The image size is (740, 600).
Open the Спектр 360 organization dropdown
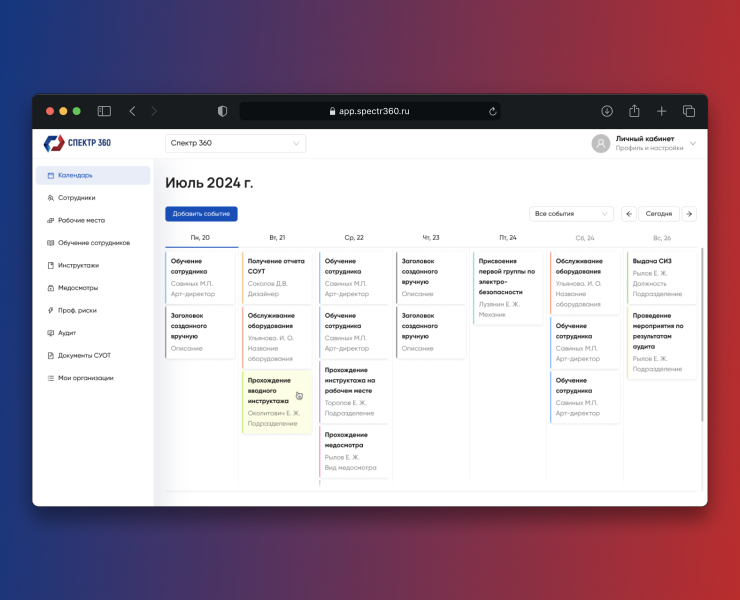235,143
